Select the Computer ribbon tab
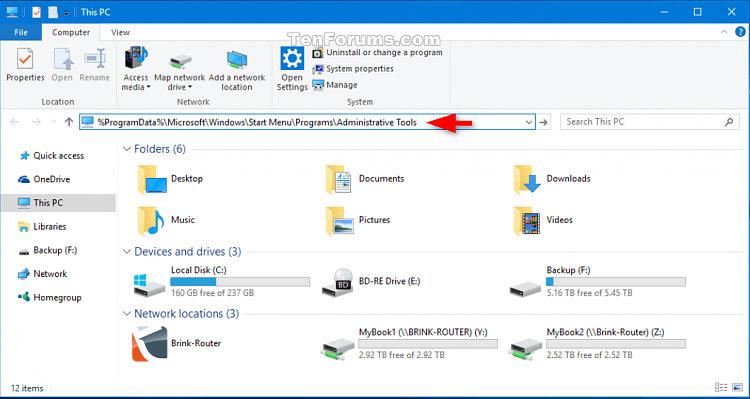 [x=71, y=33]
